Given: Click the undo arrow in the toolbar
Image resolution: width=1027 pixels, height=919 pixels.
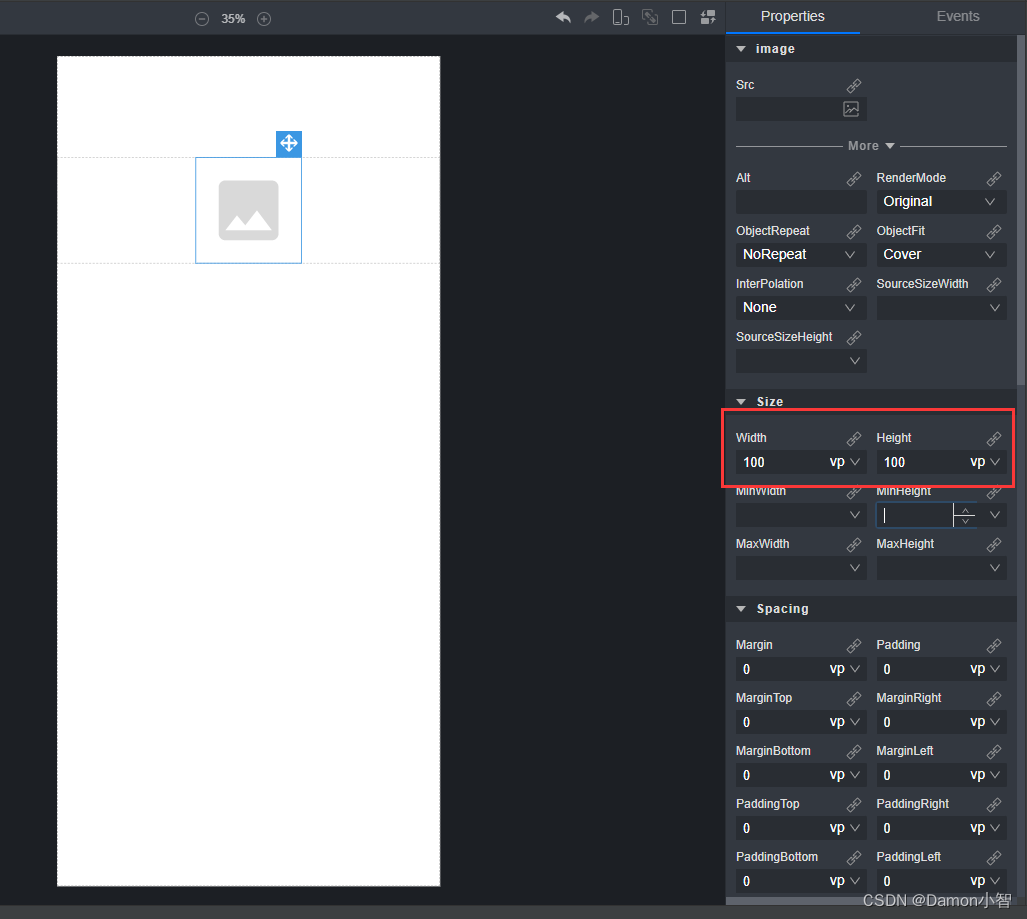Looking at the screenshot, I should [x=563, y=17].
